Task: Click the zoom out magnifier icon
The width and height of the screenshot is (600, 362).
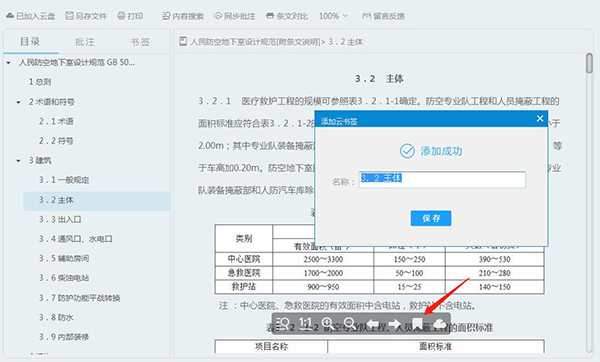Action: [x=350, y=324]
